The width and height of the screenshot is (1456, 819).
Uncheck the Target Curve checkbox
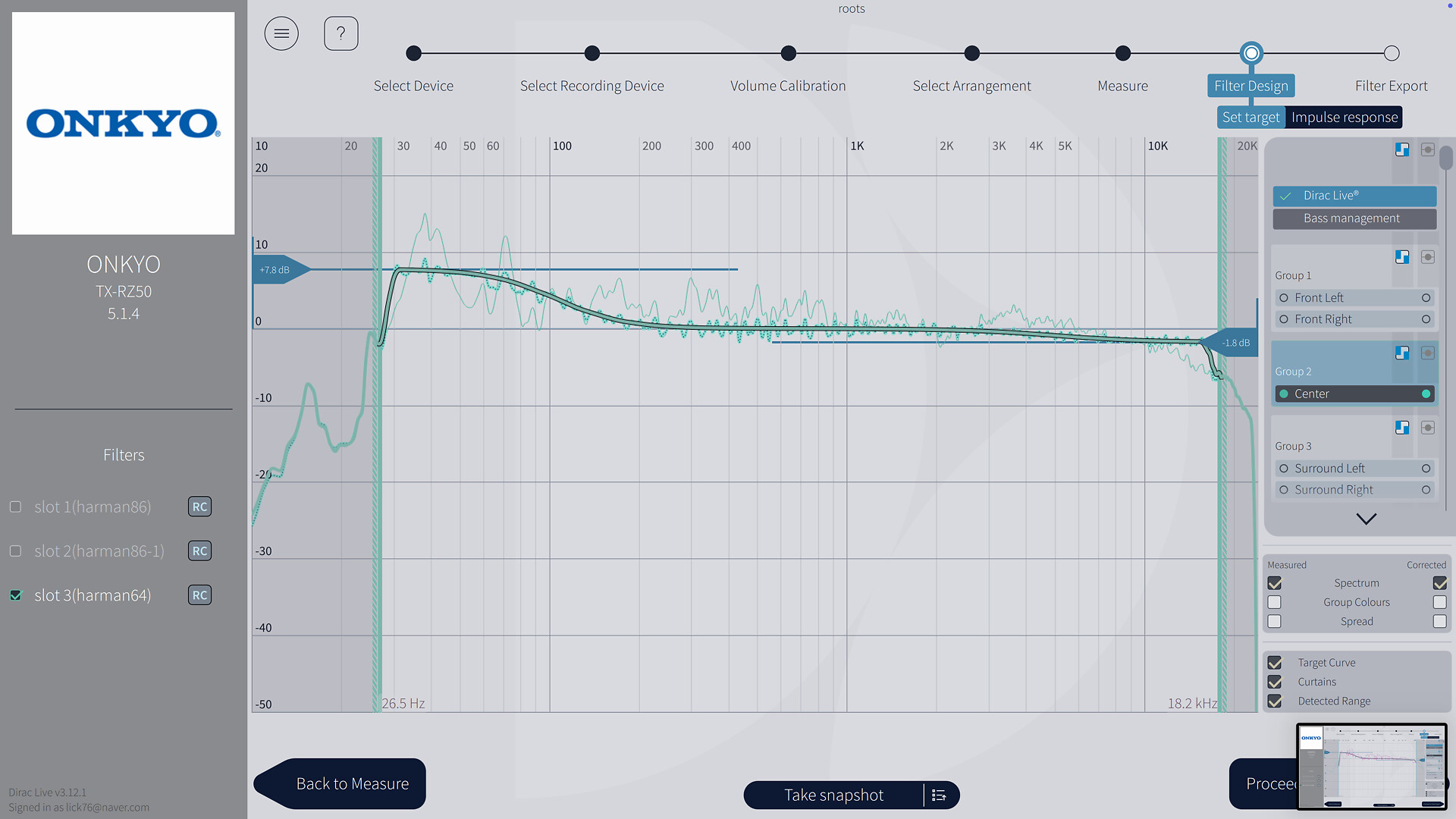coord(1275,663)
